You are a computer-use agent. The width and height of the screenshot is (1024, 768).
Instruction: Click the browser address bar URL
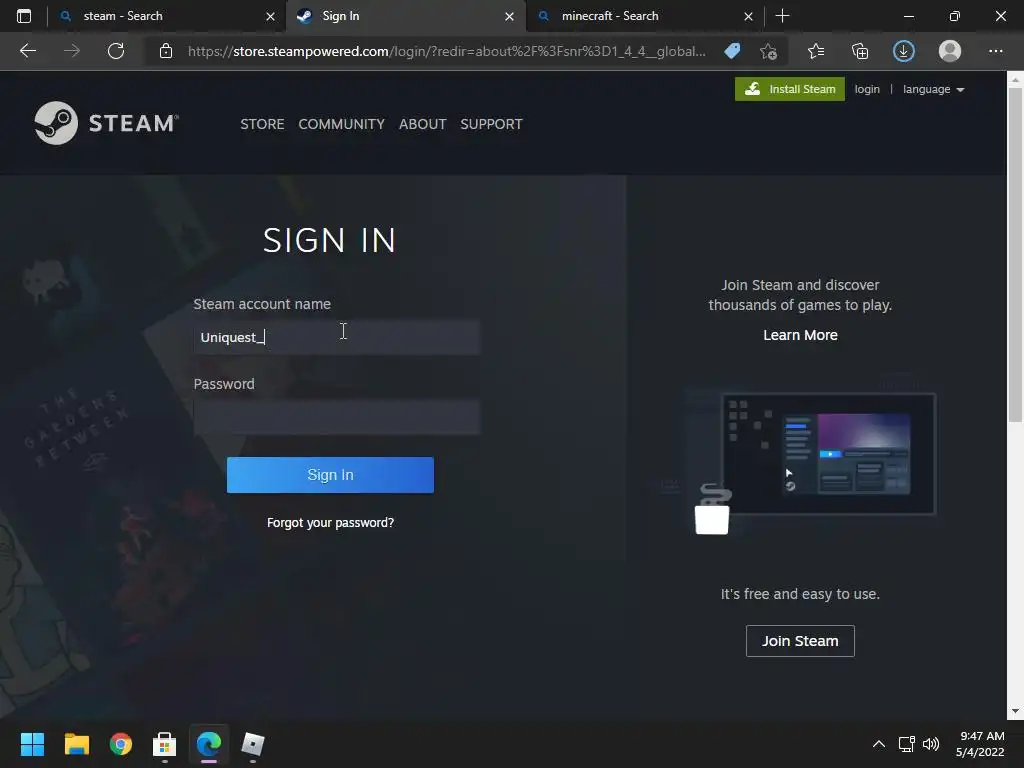(447, 51)
